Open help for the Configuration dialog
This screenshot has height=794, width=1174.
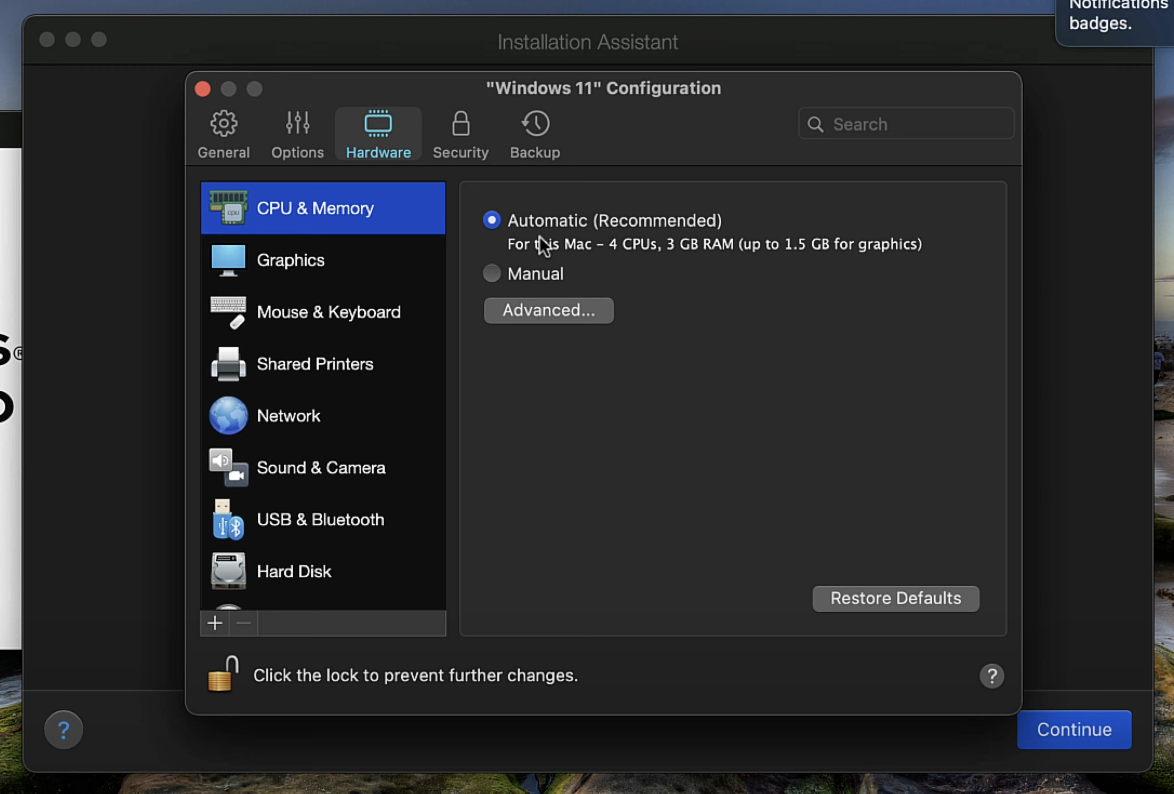tap(991, 676)
